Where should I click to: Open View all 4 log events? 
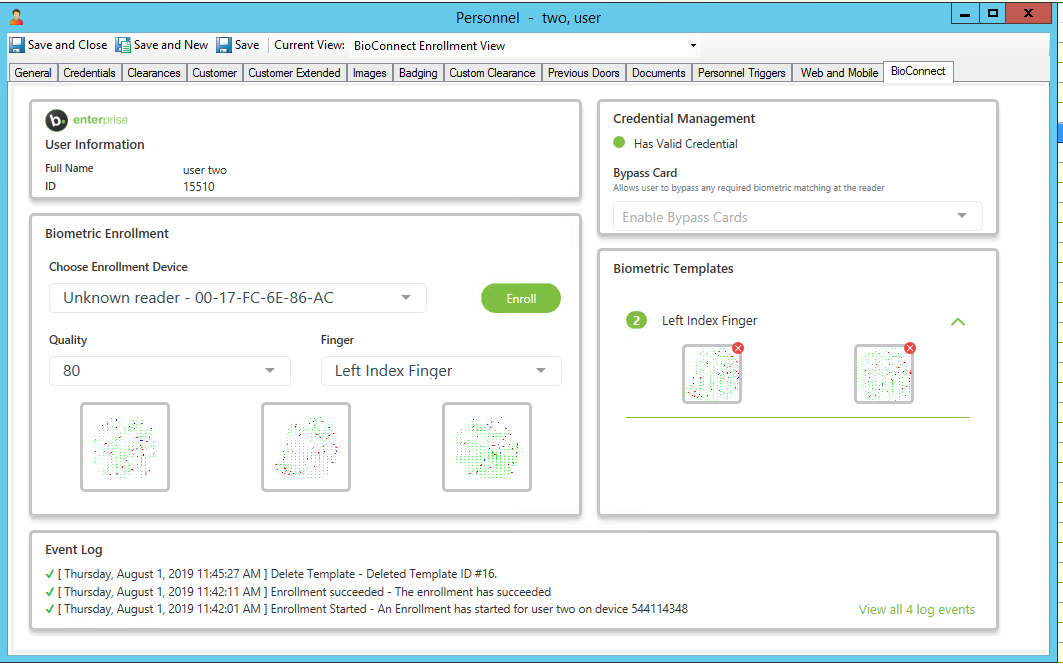[x=916, y=609]
